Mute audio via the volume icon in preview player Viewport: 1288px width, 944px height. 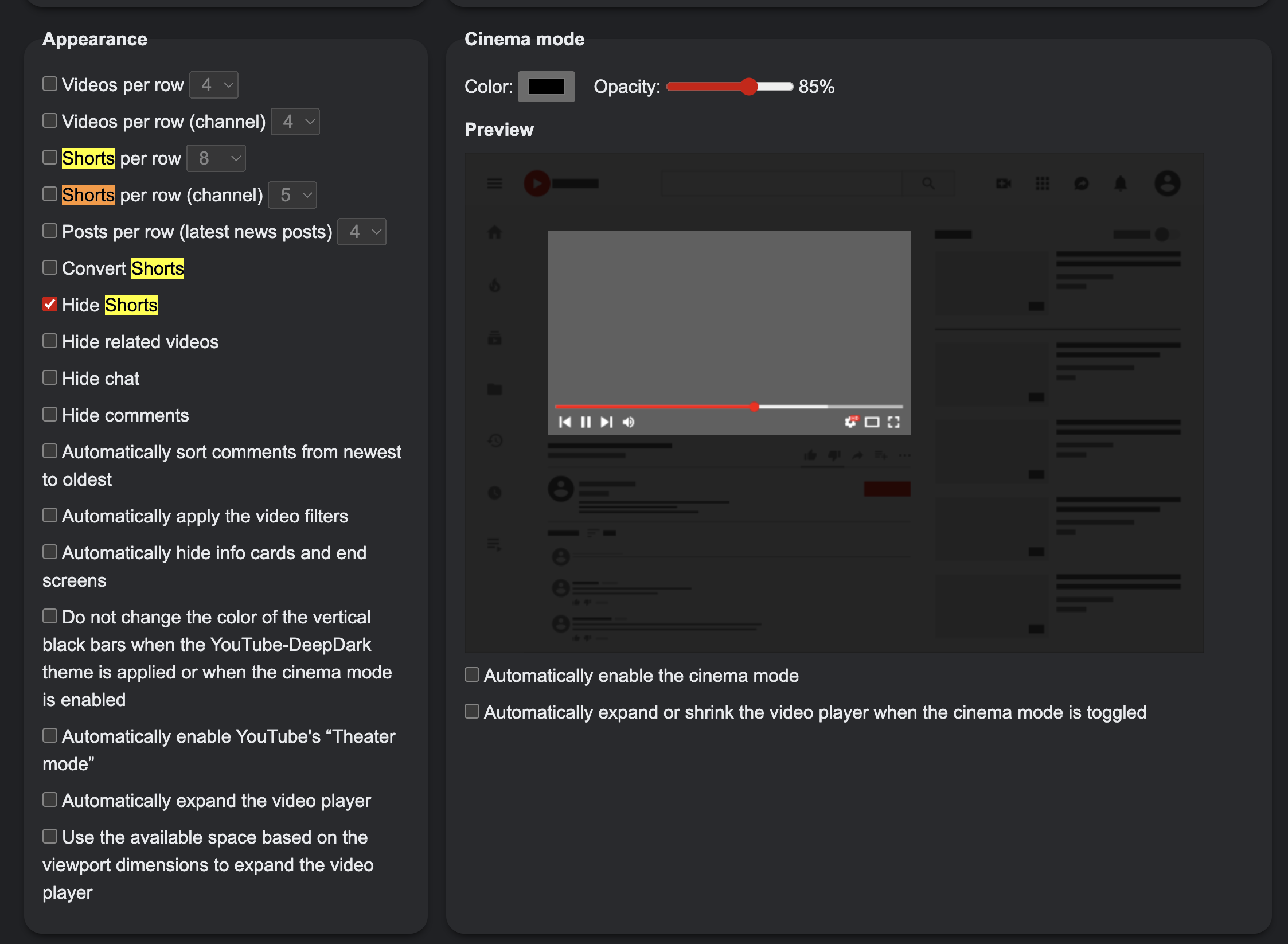click(628, 422)
